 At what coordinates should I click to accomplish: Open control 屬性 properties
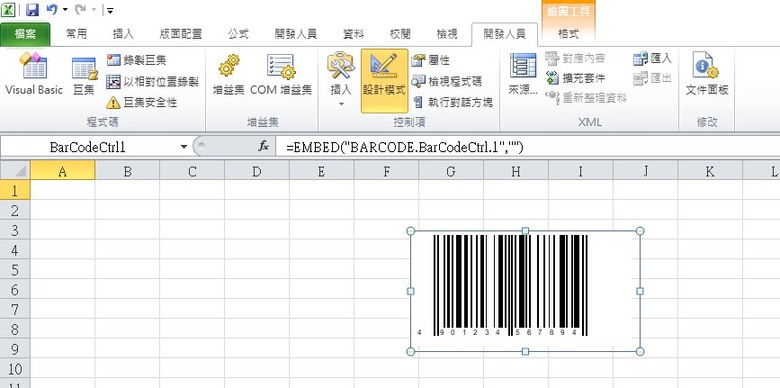[x=431, y=60]
